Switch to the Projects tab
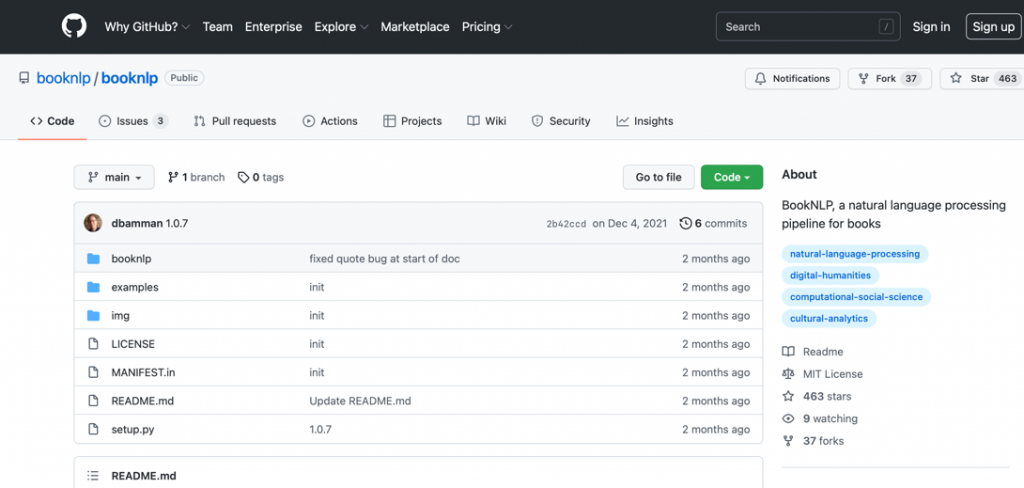Screen dimensions: 1024x488 pos(412,121)
